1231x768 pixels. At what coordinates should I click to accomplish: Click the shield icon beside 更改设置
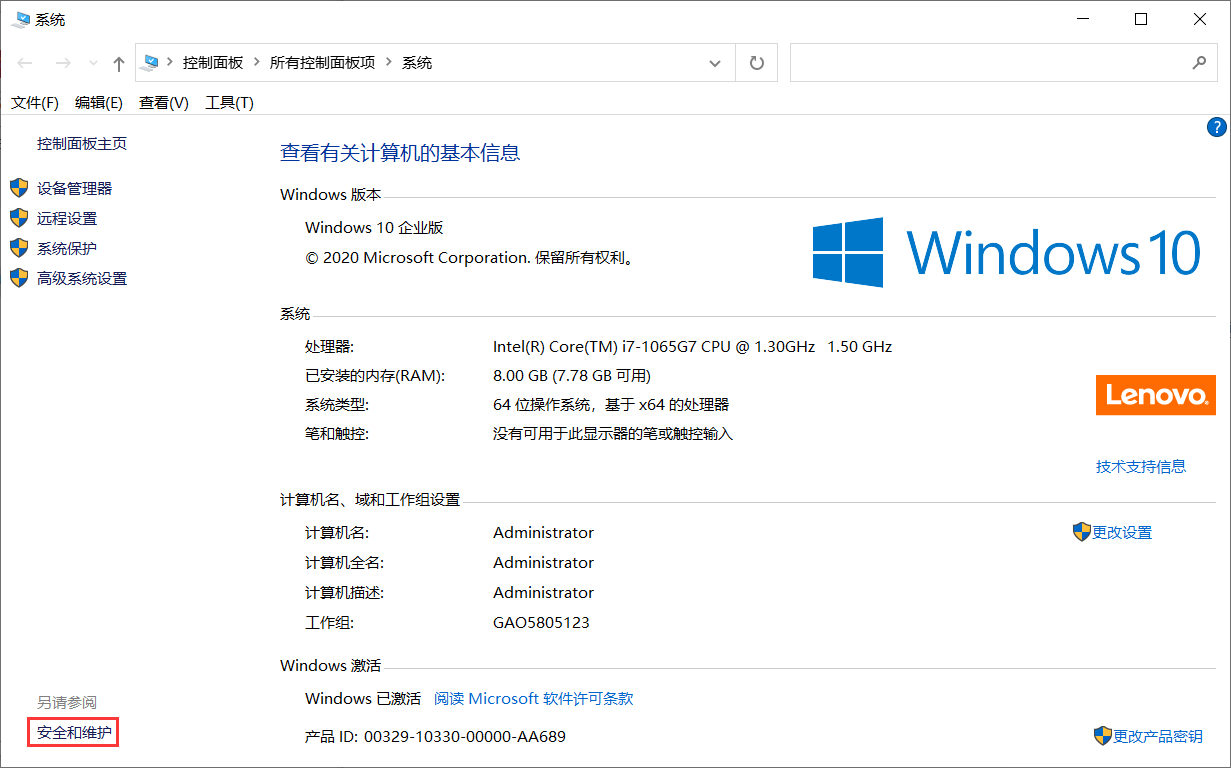click(x=1081, y=532)
